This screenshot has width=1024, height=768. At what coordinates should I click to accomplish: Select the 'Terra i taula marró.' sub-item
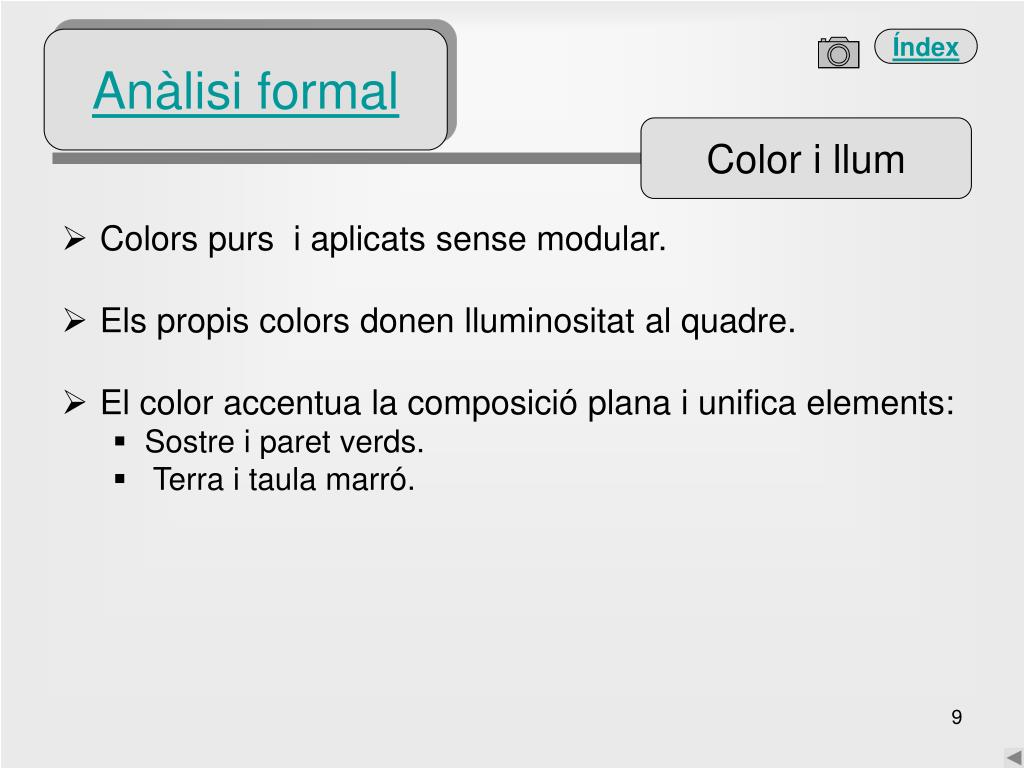pyautogui.click(x=283, y=479)
